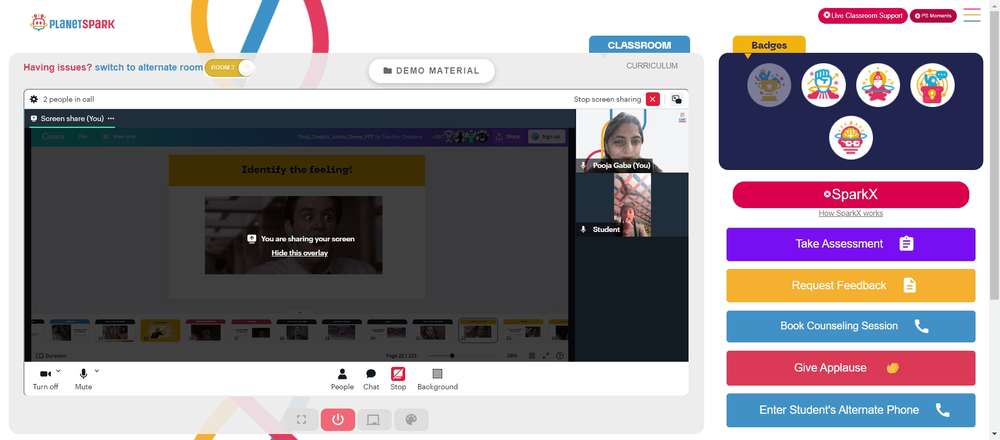Viewport: 1000px width, 440px height.
Task: Open the People list in call
Action: (342, 379)
